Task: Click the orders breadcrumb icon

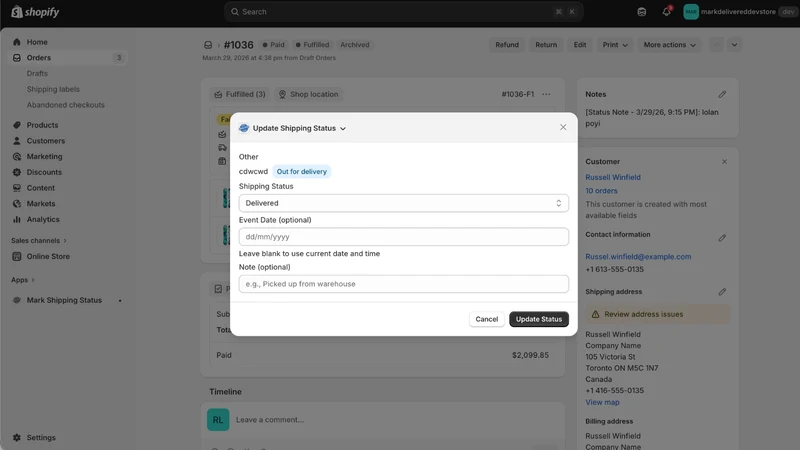Action: [208, 45]
